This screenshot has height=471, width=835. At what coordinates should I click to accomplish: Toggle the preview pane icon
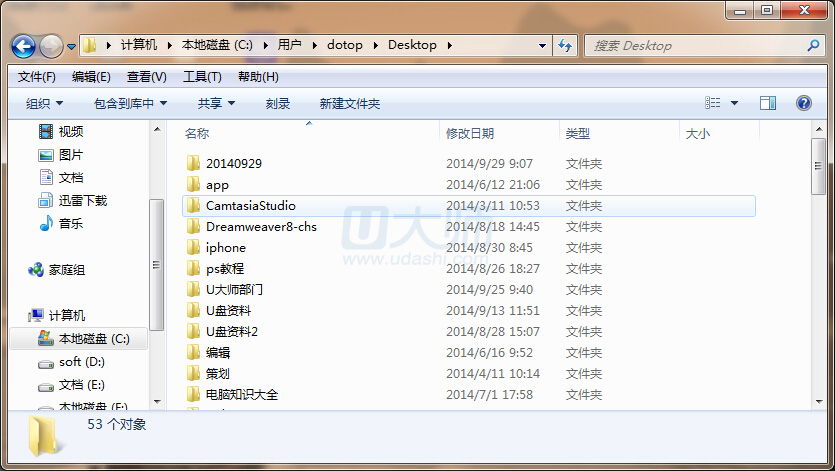point(768,103)
